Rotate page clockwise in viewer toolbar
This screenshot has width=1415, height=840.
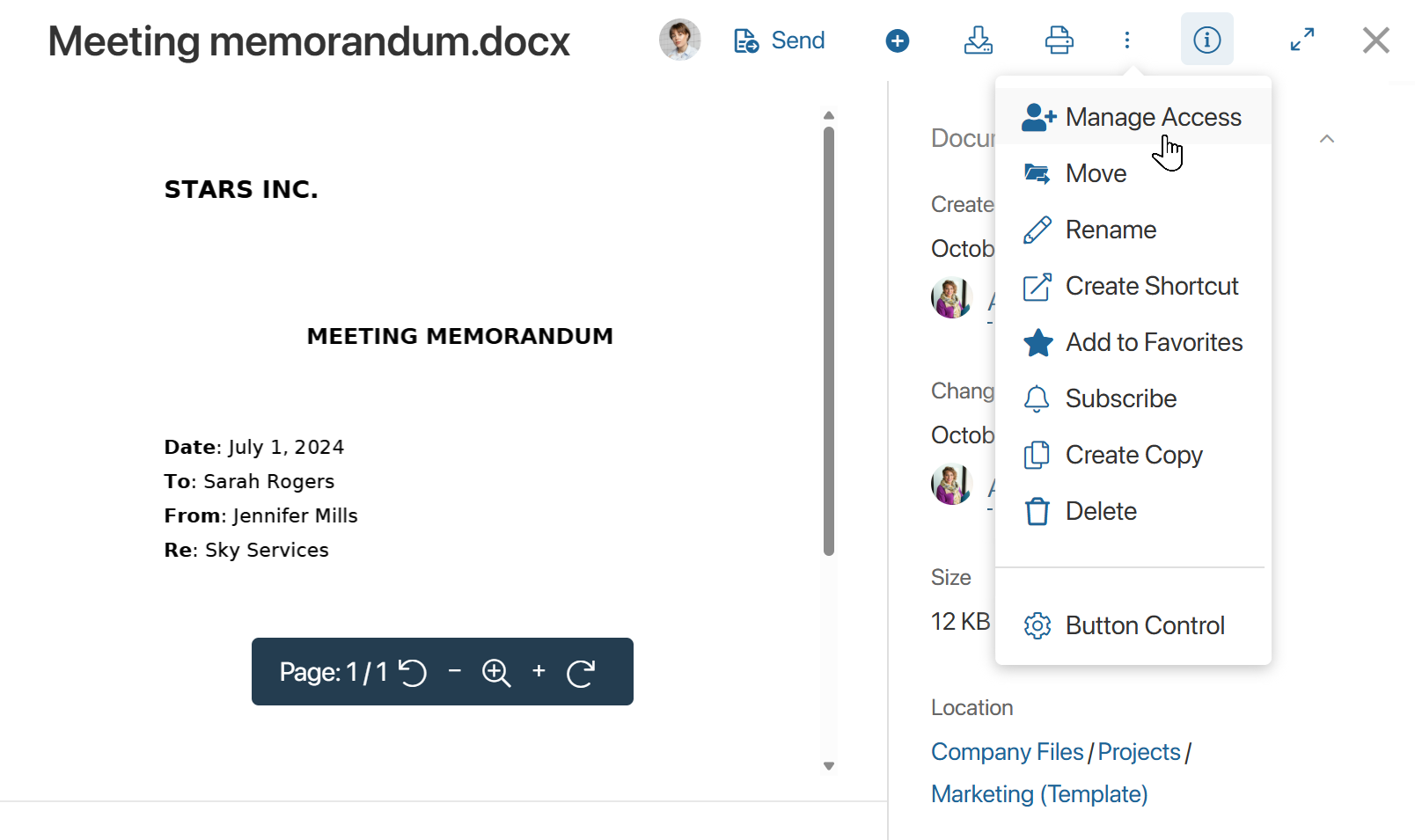581,673
